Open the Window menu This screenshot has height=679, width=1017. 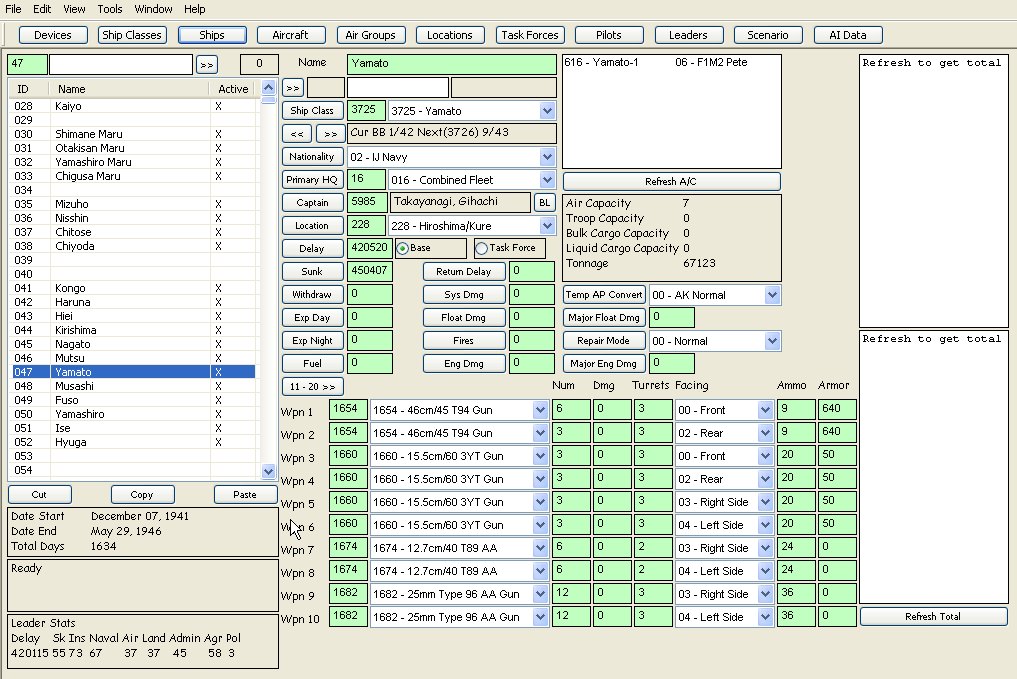pos(152,9)
